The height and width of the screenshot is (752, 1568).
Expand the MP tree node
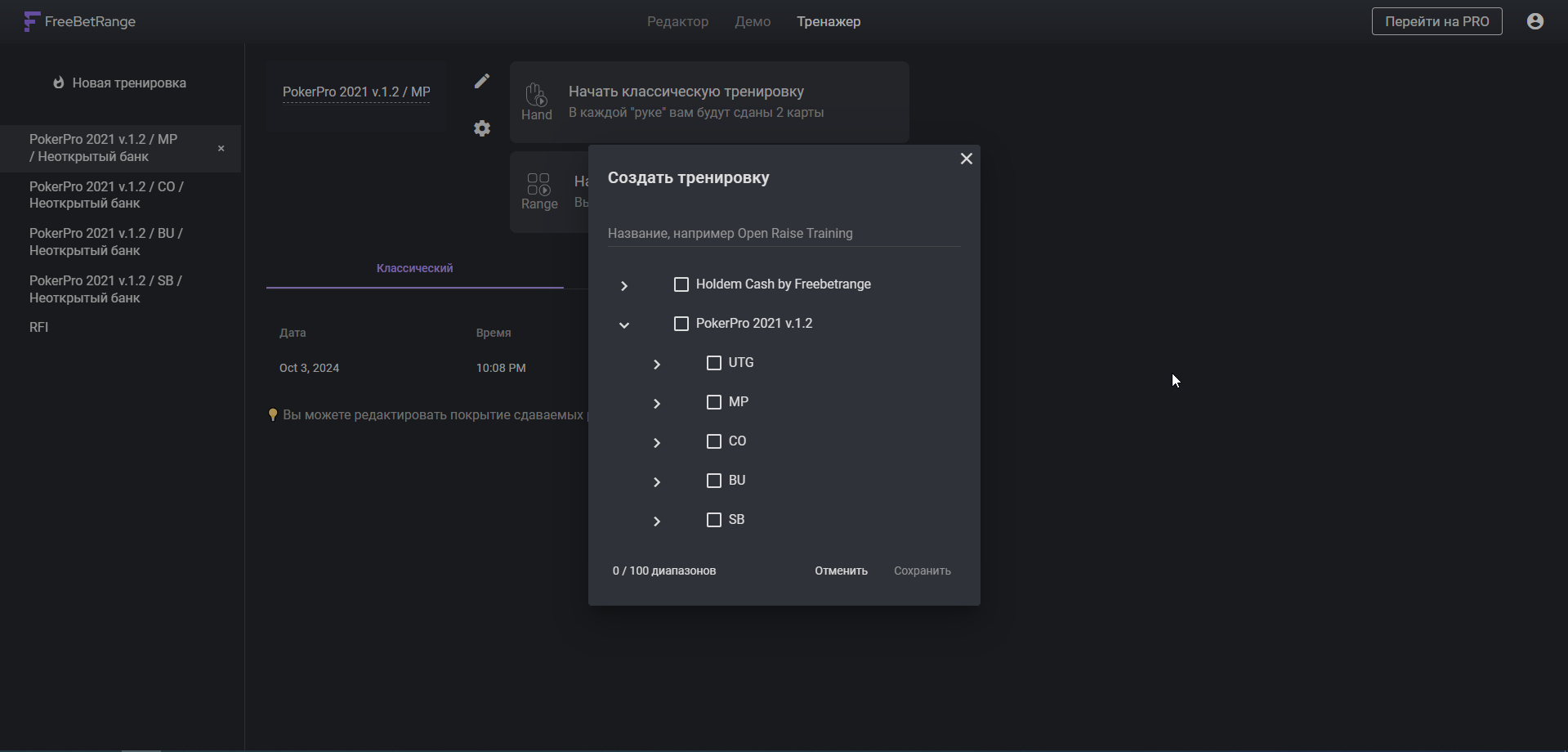coord(657,403)
